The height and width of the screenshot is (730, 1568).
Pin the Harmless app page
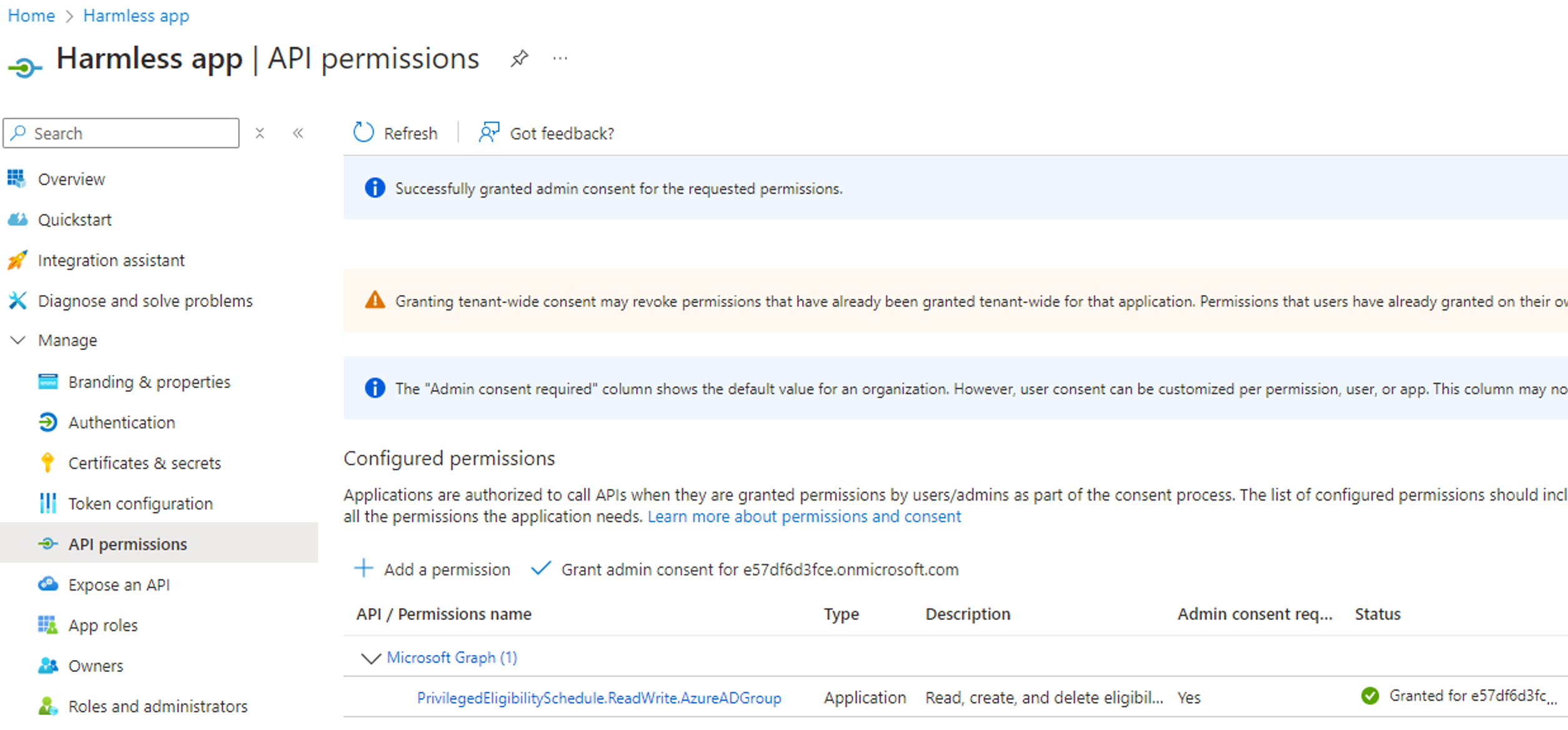click(519, 59)
